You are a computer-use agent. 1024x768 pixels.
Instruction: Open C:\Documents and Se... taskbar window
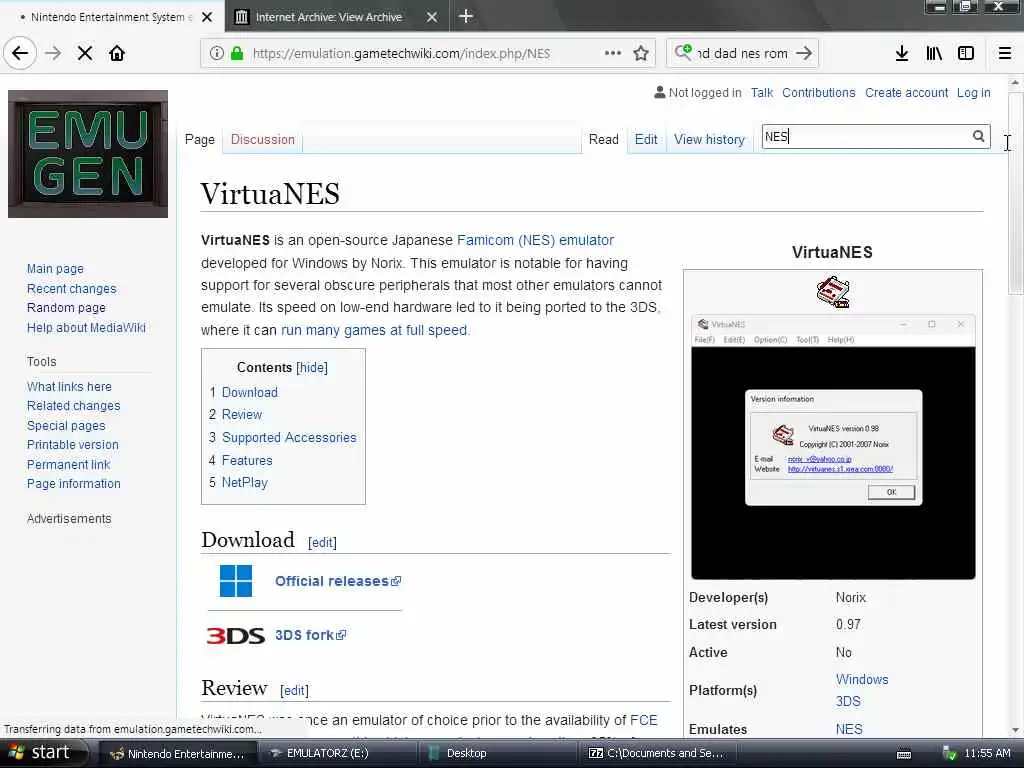click(x=656, y=753)
